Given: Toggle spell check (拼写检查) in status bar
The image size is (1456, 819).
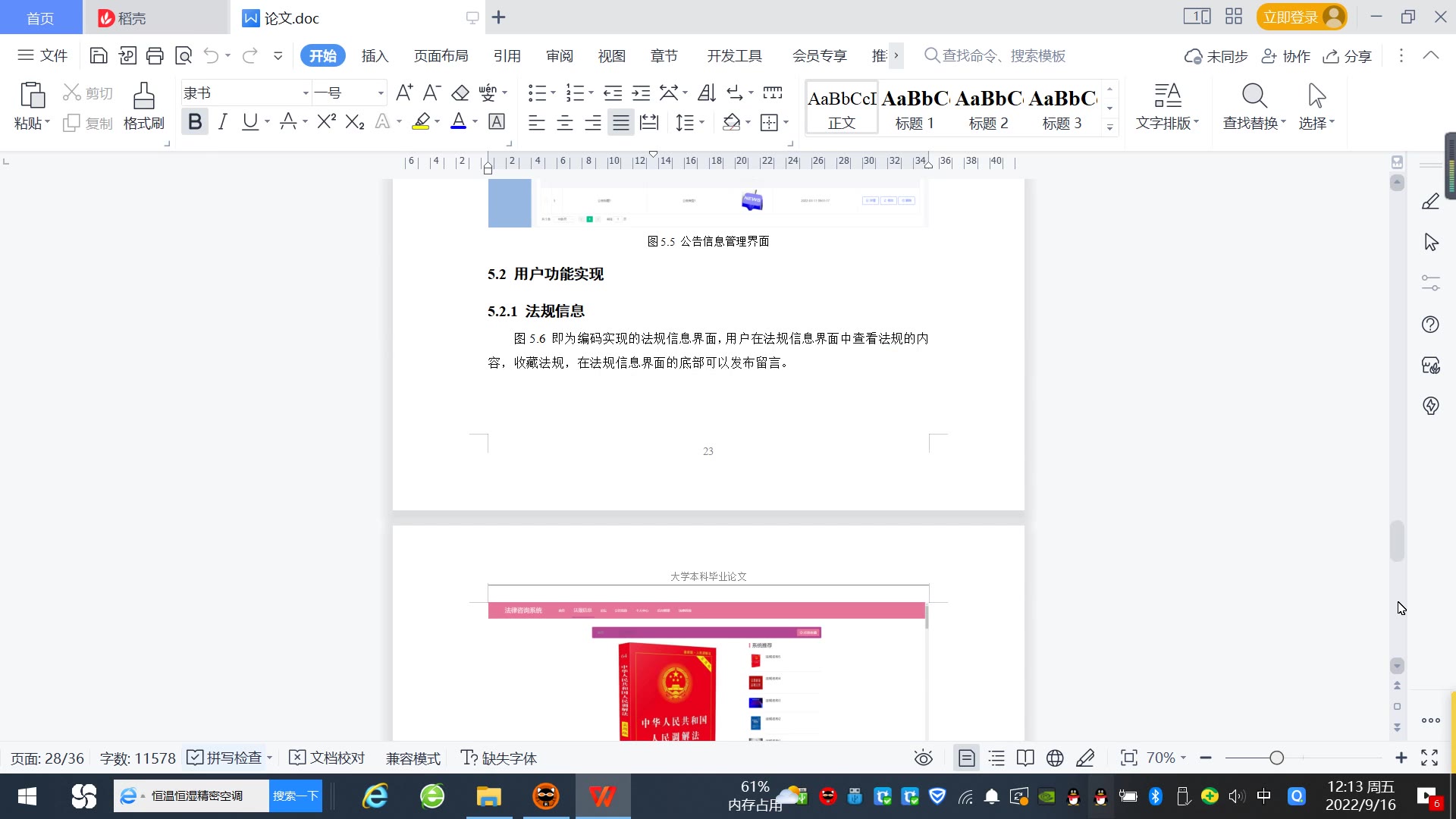Looking at the screenshot, I should (x=226, y=758).
